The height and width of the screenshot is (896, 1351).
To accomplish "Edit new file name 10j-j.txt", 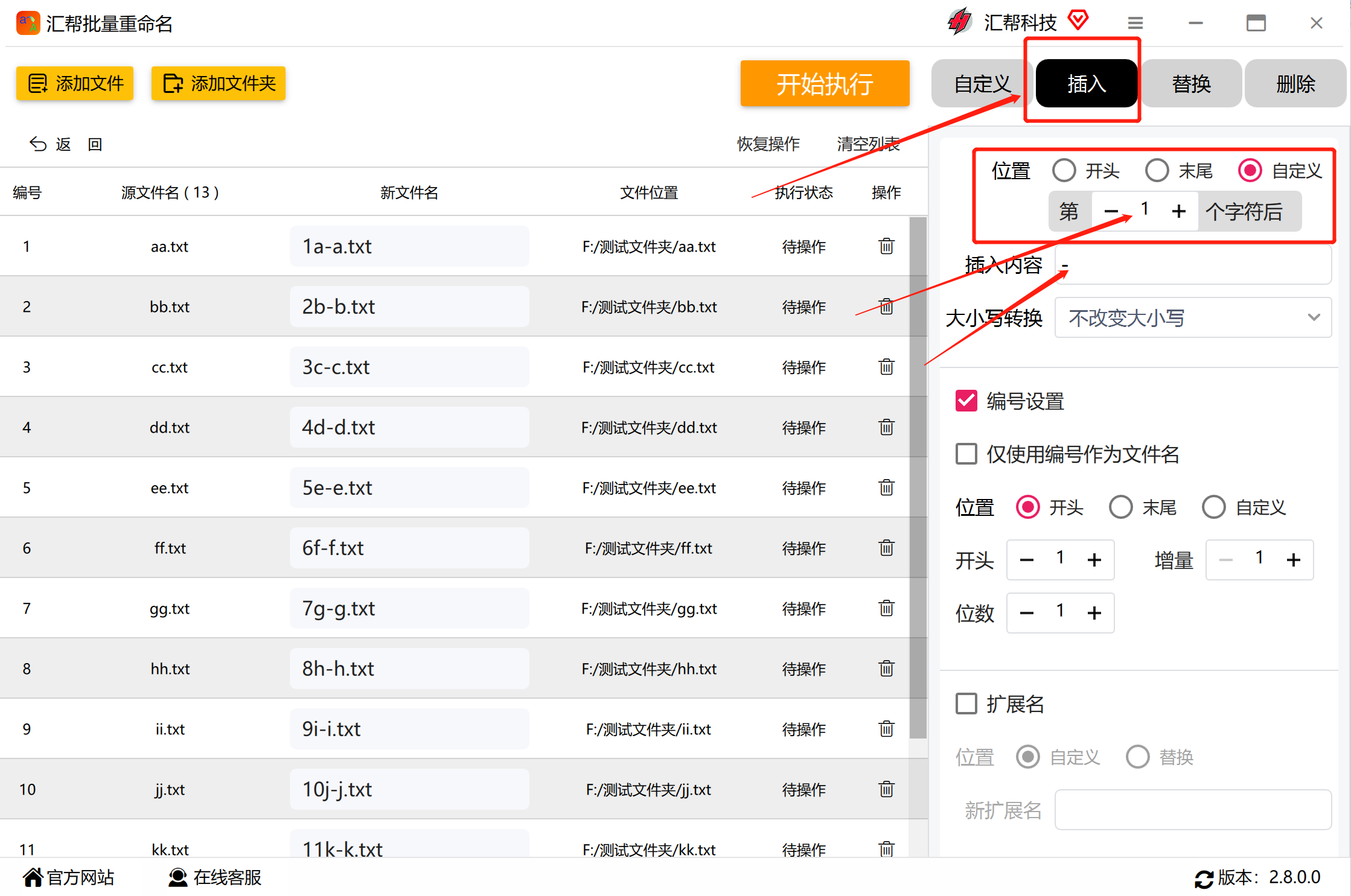I will (x=409, y=789).
